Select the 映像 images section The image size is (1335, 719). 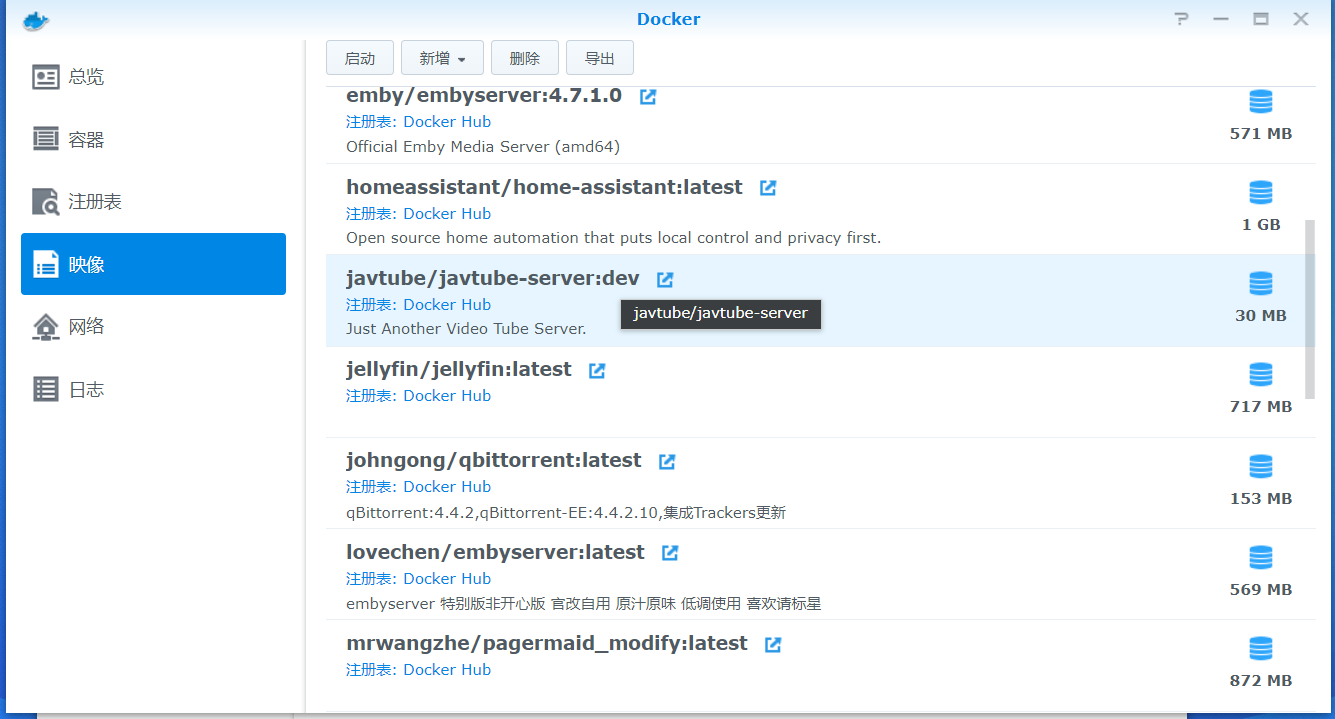153,264
